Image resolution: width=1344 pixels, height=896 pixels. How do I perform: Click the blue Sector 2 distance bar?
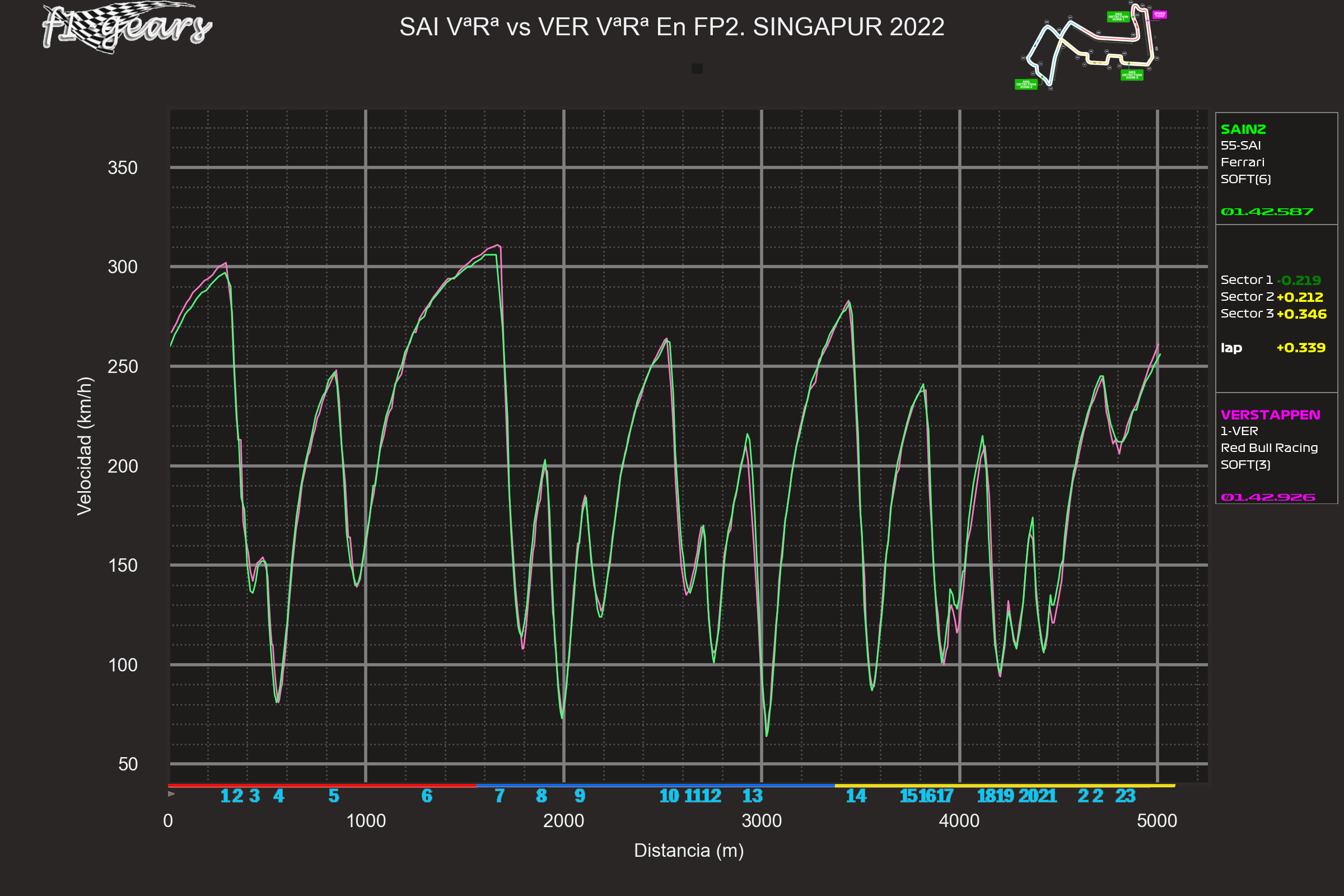(x=655, y=786)
